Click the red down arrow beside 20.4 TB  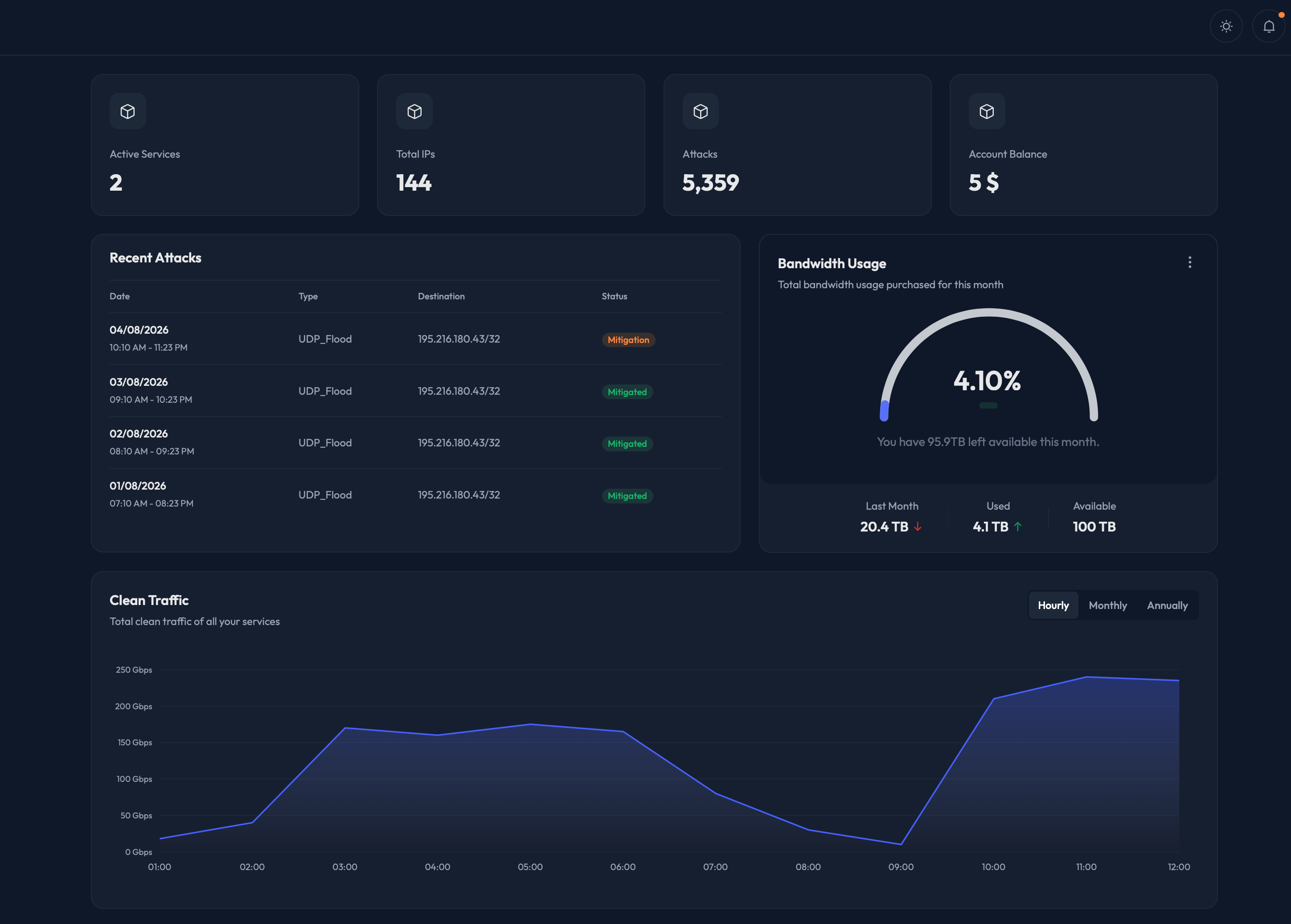(918, 527)
